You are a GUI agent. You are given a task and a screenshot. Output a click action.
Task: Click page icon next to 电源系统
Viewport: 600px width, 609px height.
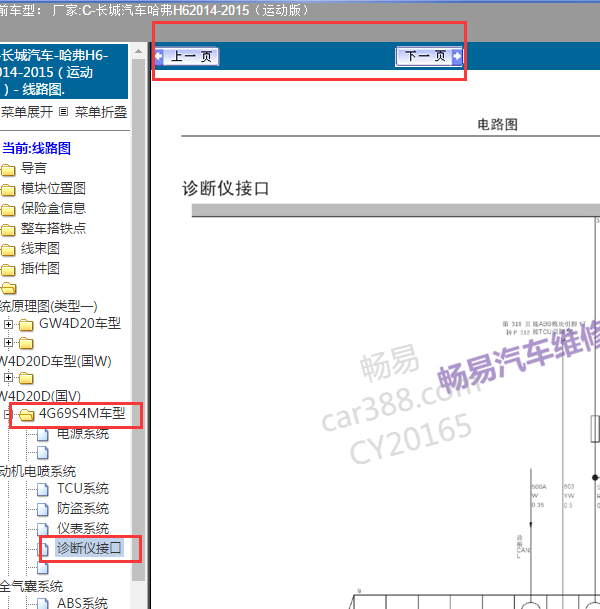click(x=43, y=435)
